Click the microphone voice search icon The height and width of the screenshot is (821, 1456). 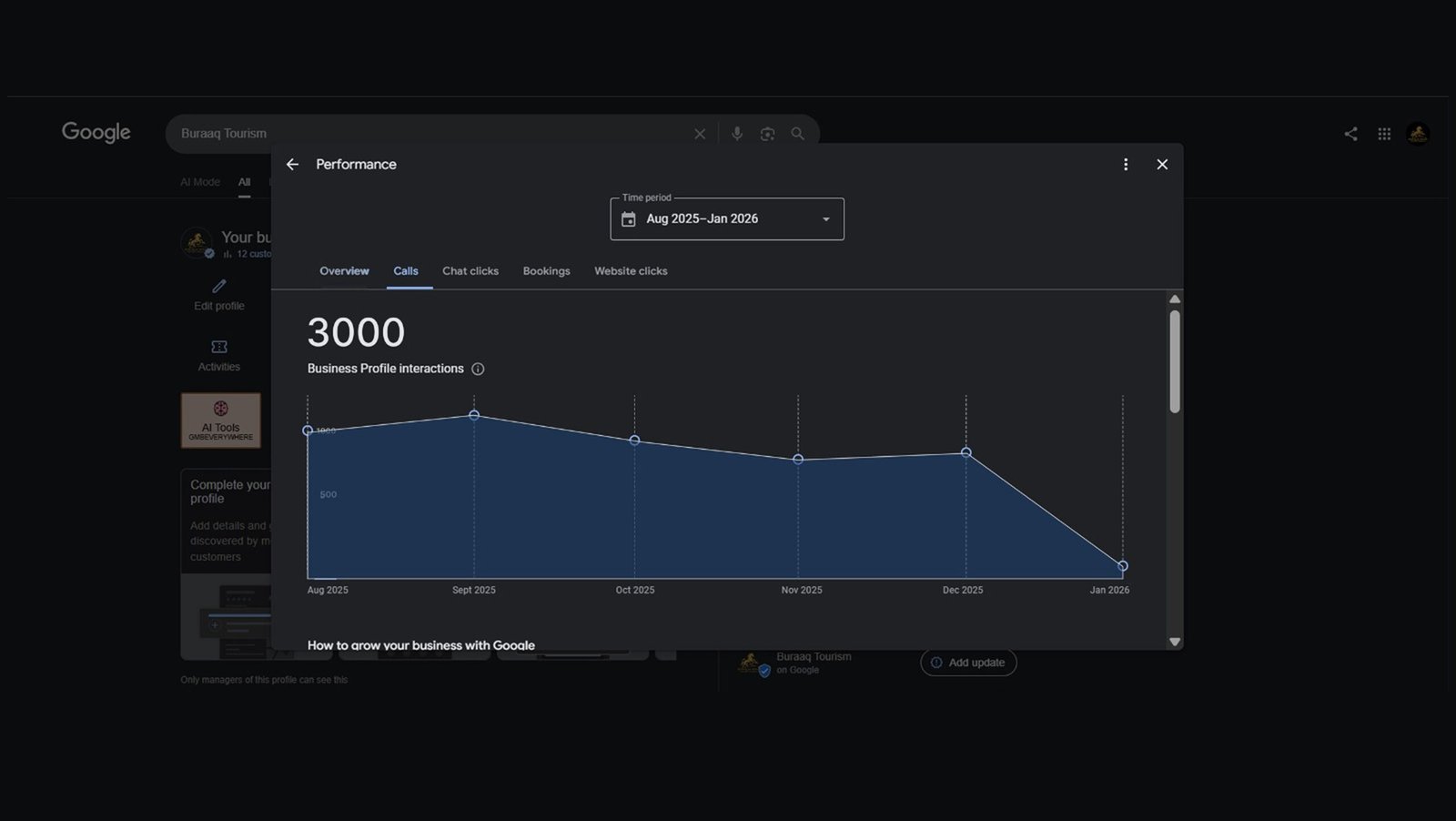(x=737, y=134)
